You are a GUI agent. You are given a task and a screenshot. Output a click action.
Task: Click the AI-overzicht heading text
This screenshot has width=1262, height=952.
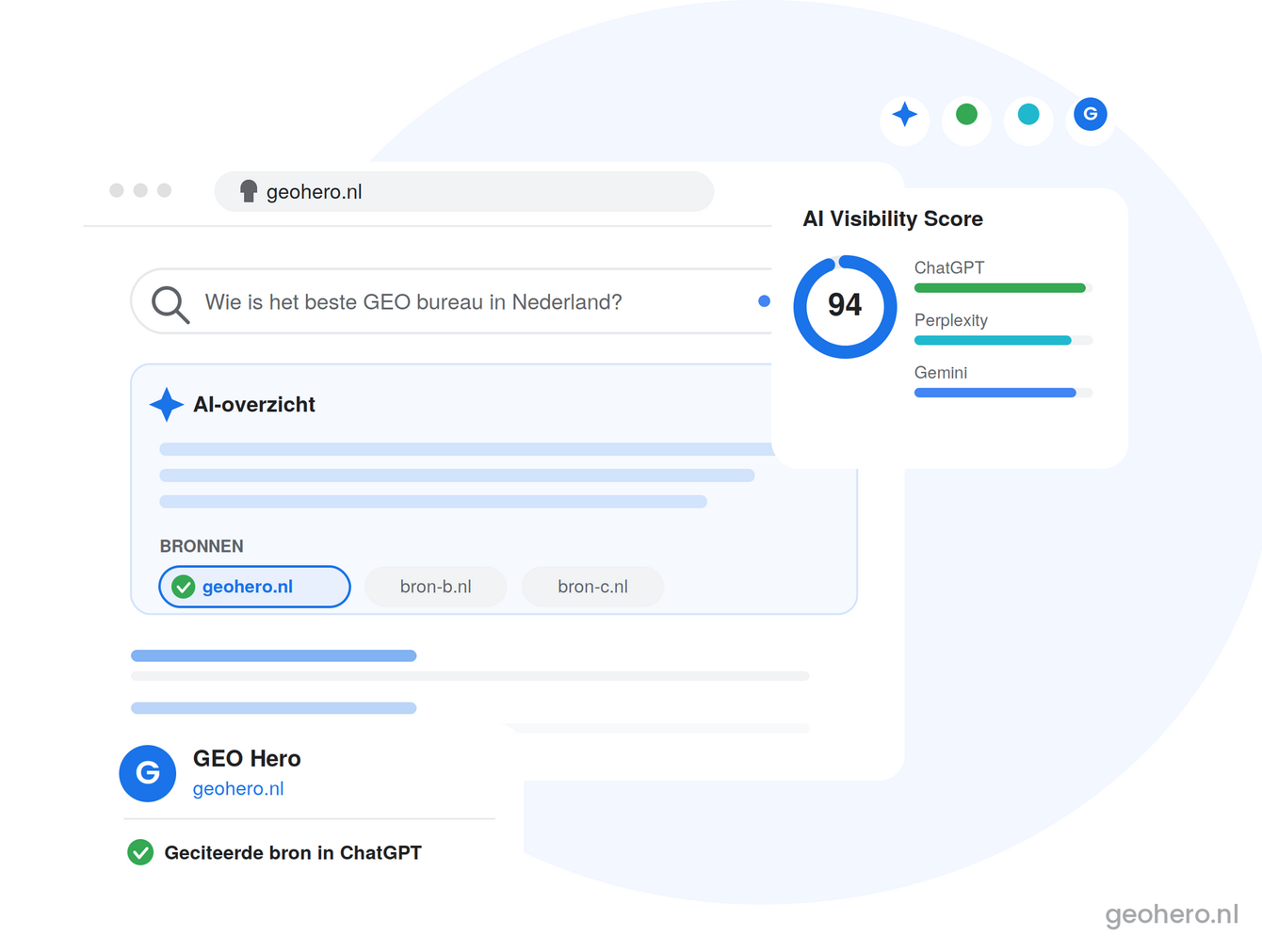coord(254,405)
